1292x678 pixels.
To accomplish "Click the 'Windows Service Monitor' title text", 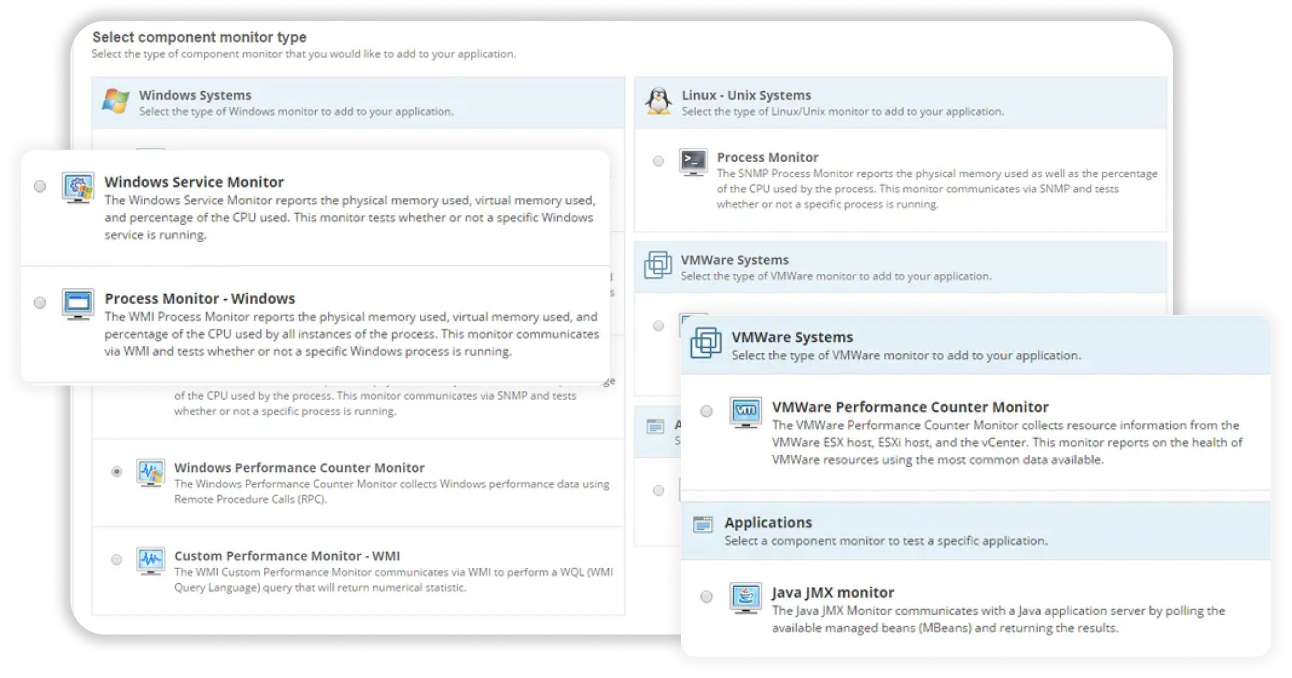I will tap(194, 182).
